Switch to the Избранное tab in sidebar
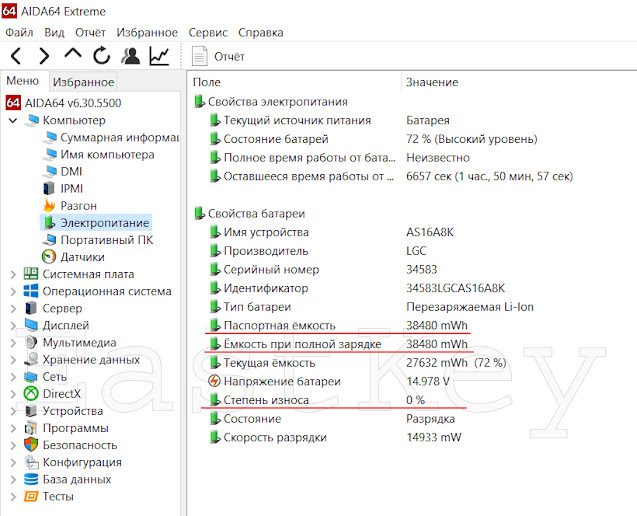 coord(83,82)
